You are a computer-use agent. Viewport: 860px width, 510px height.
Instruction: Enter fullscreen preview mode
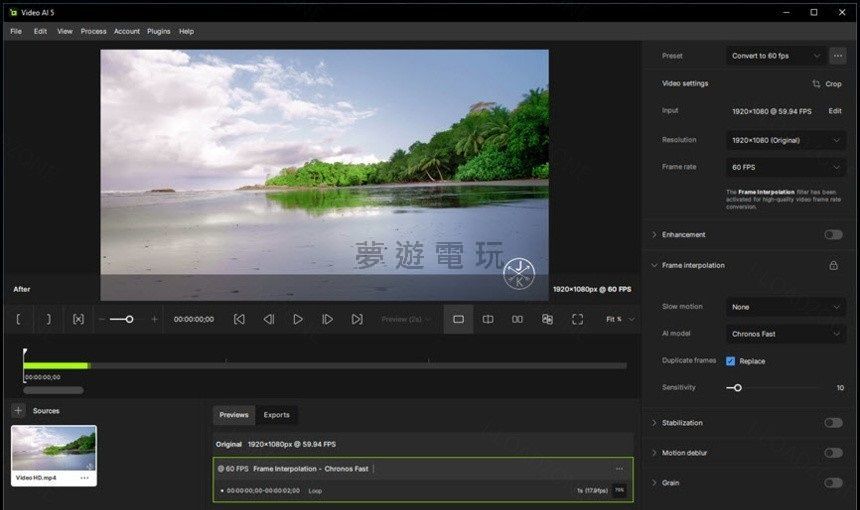(577, 319)
